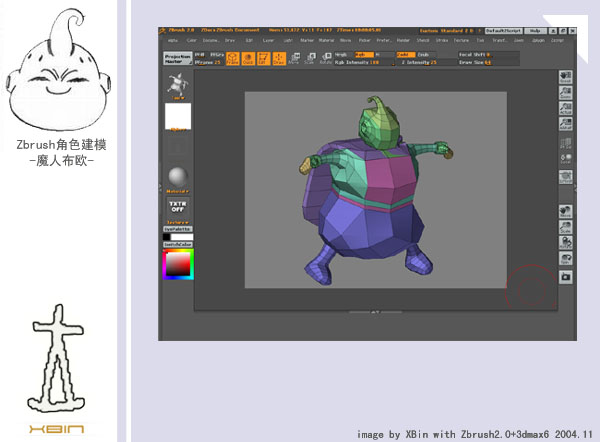Click the Actual size icon in right shelf
Image resolution: width=600 pixels, height=442 pixels.
[566, 108]
